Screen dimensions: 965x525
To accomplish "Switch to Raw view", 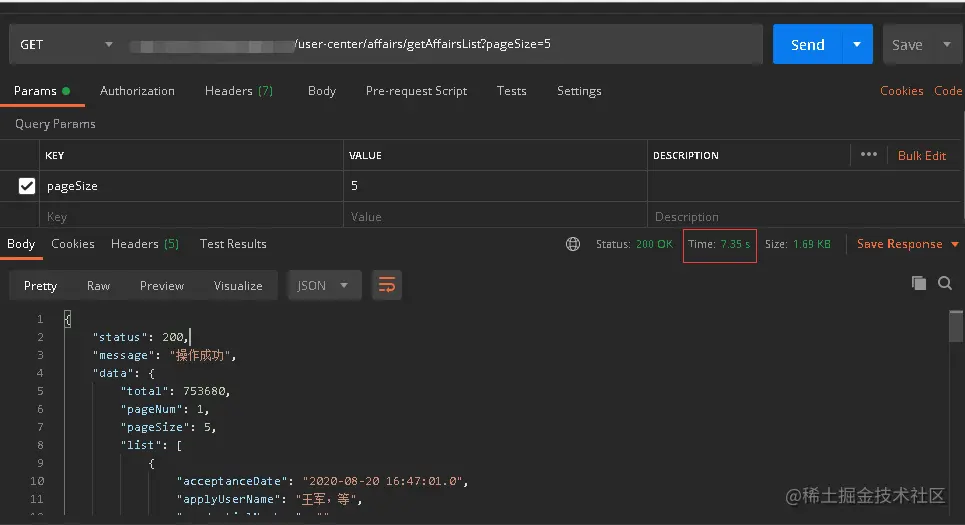I will tap(98, 286).
